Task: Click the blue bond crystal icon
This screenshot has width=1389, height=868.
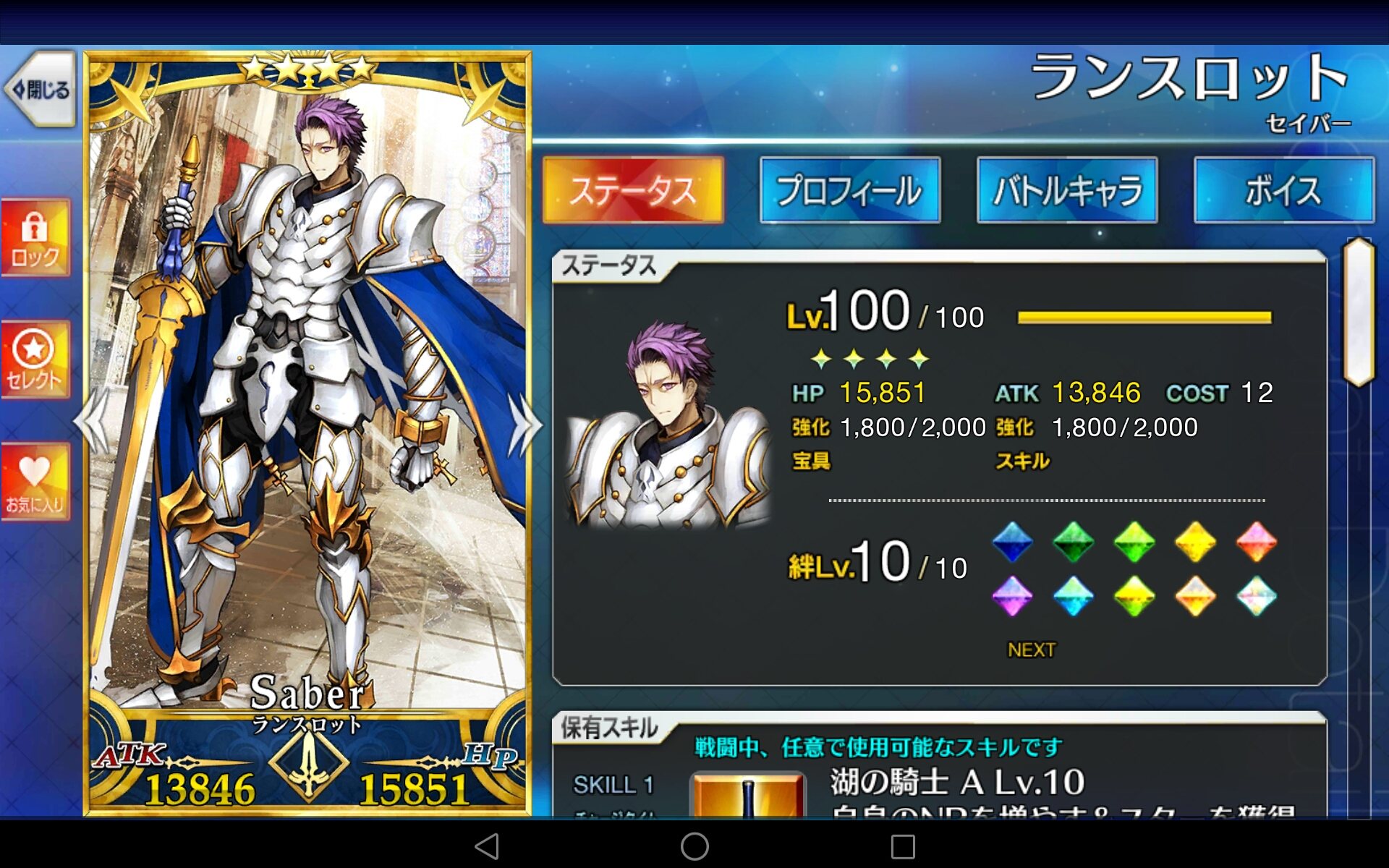Action: click(x=1012, y=542)
